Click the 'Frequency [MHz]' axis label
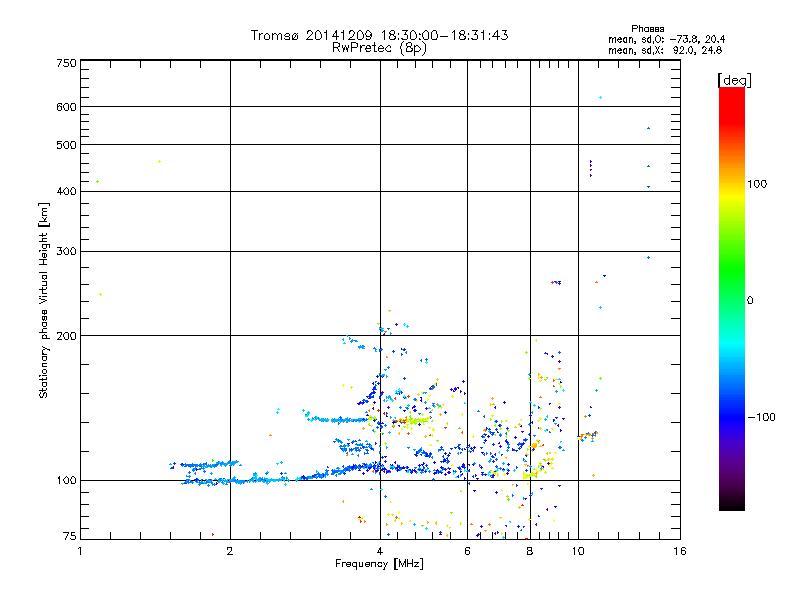Screen dimensions: 800x600 click(379, 564)
